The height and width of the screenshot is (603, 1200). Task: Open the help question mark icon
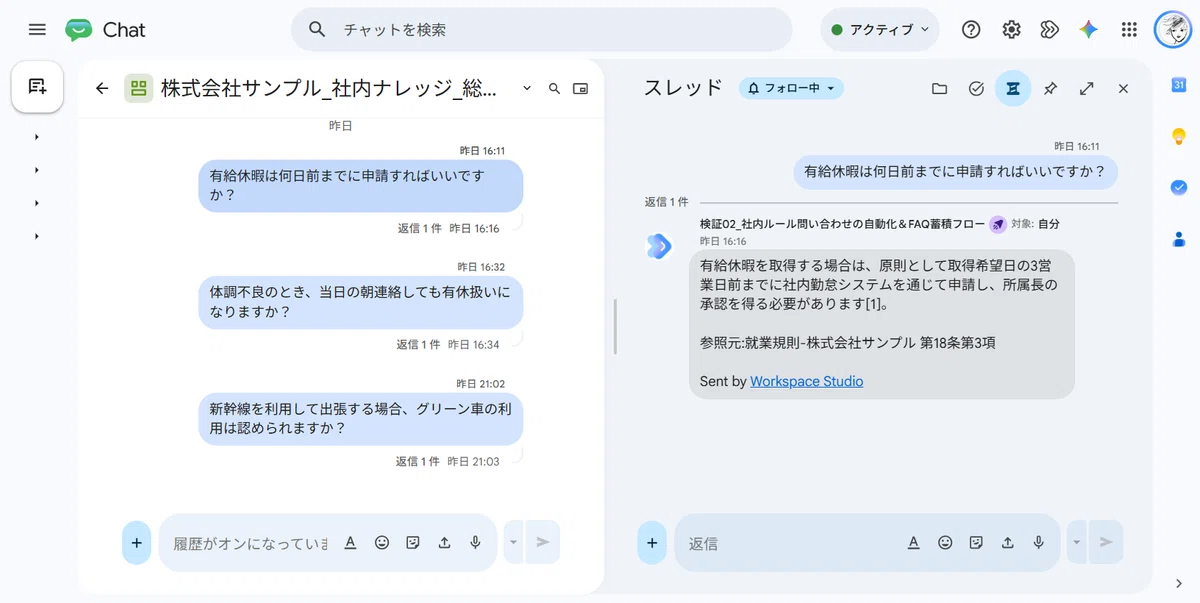click(x=971, y=30)
